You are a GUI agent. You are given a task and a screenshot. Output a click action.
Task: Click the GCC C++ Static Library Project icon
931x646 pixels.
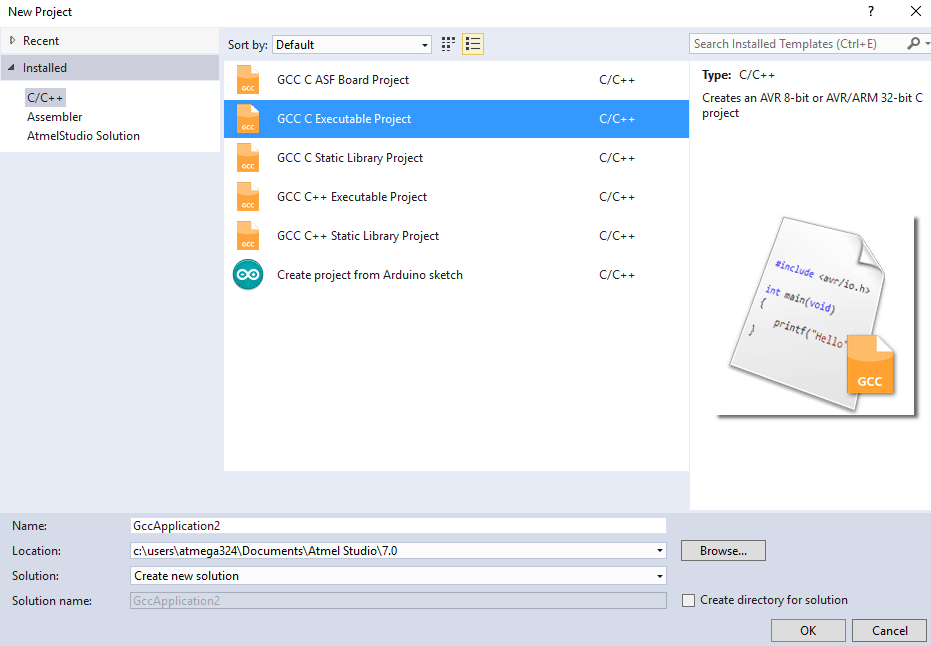pos(248,236)
